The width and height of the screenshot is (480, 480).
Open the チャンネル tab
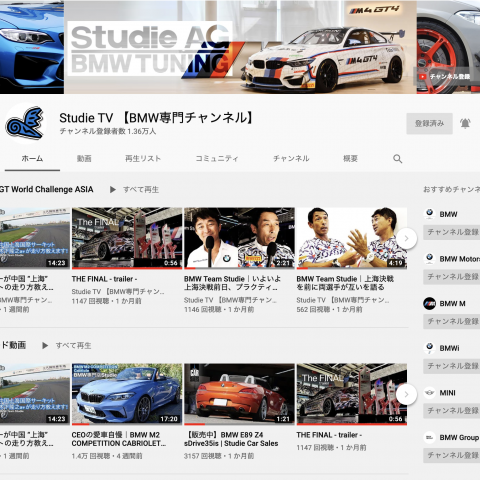(x=291, y=159)
